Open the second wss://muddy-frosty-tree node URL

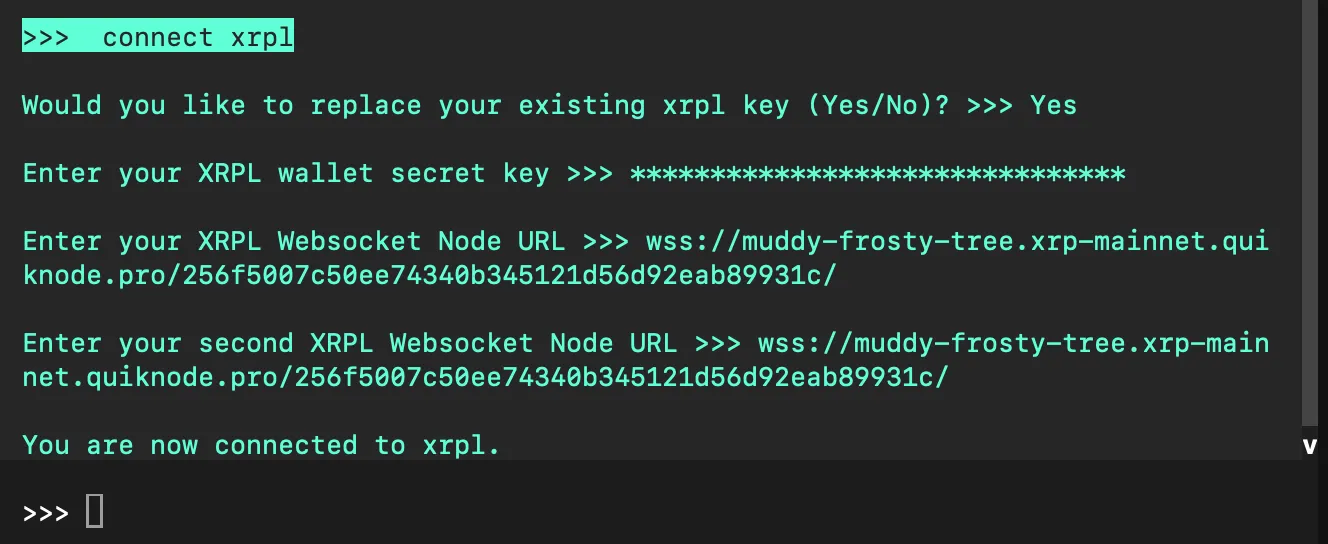(x=1013, y=343)
